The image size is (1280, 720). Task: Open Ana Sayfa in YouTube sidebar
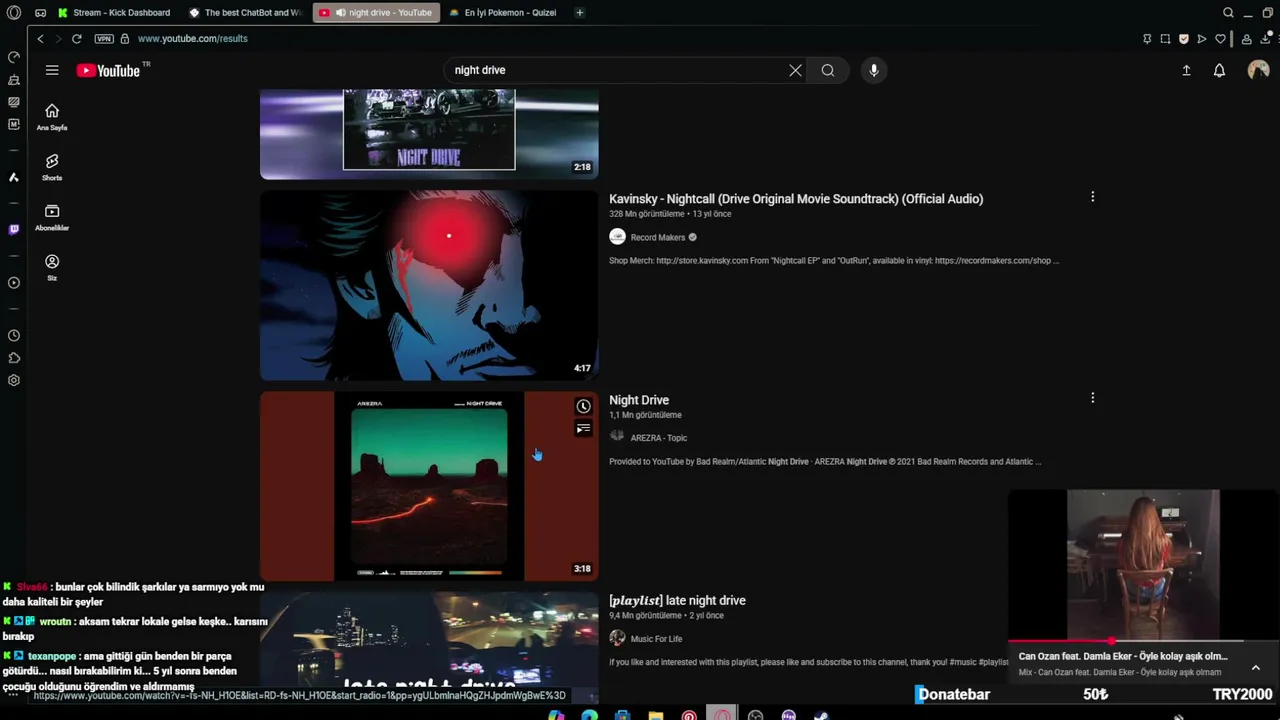tap(52, 117)
